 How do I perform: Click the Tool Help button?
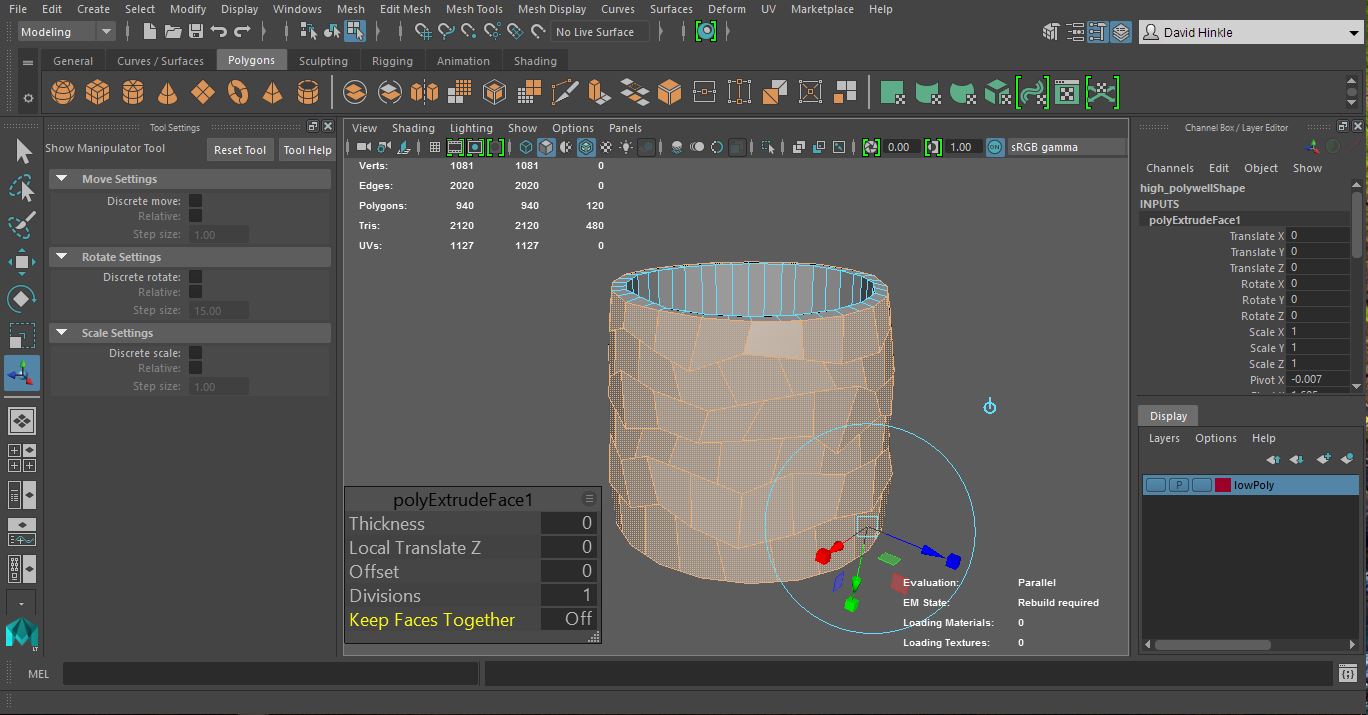pyautogui.click(x=307, y=150)
